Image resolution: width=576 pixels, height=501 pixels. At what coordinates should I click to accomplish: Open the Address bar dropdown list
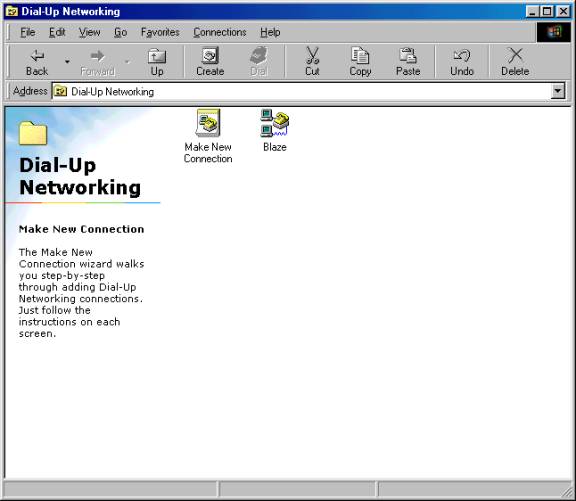pos(558,91)
